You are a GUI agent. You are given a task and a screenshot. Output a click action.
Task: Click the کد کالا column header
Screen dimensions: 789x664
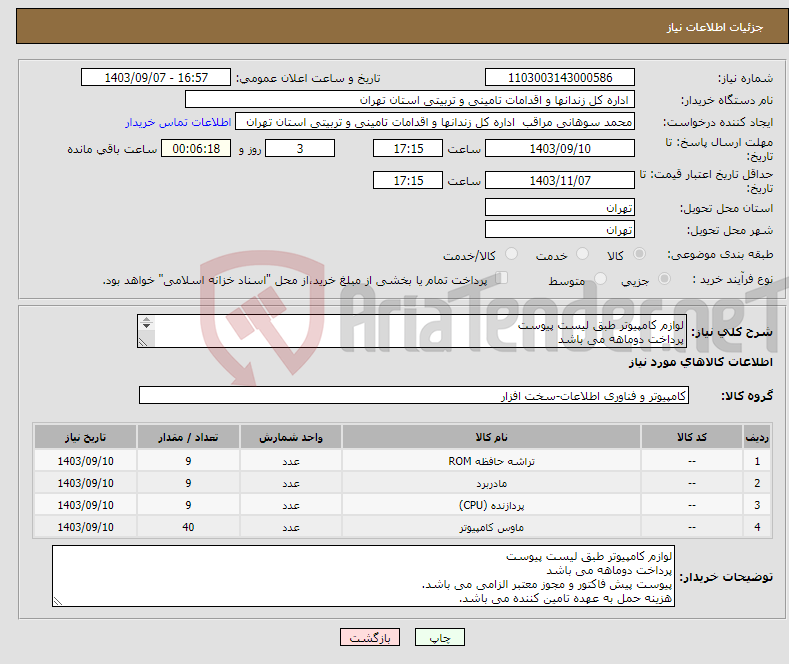click(692, 437)
